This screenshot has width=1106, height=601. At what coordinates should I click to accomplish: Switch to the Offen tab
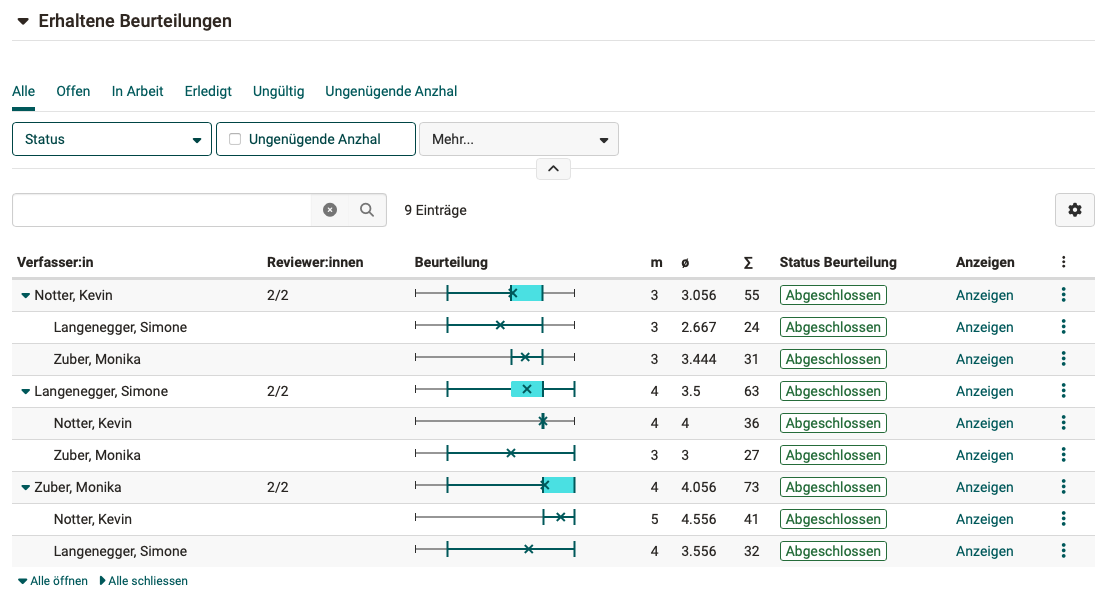73,91
